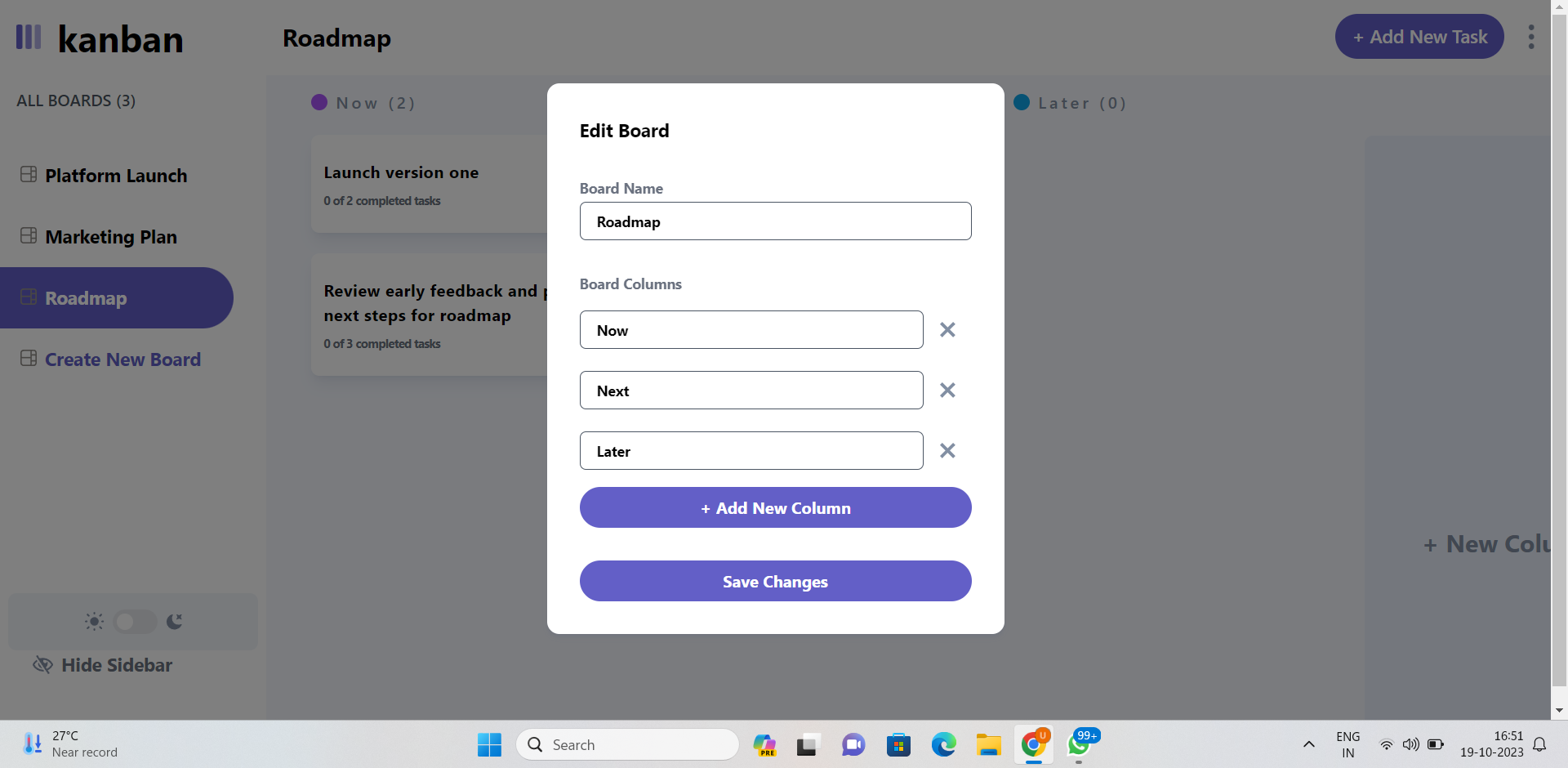The image size is (1568, 768).
Task: Delete the Next column using the X icon
Action: (x=947, y=390)
